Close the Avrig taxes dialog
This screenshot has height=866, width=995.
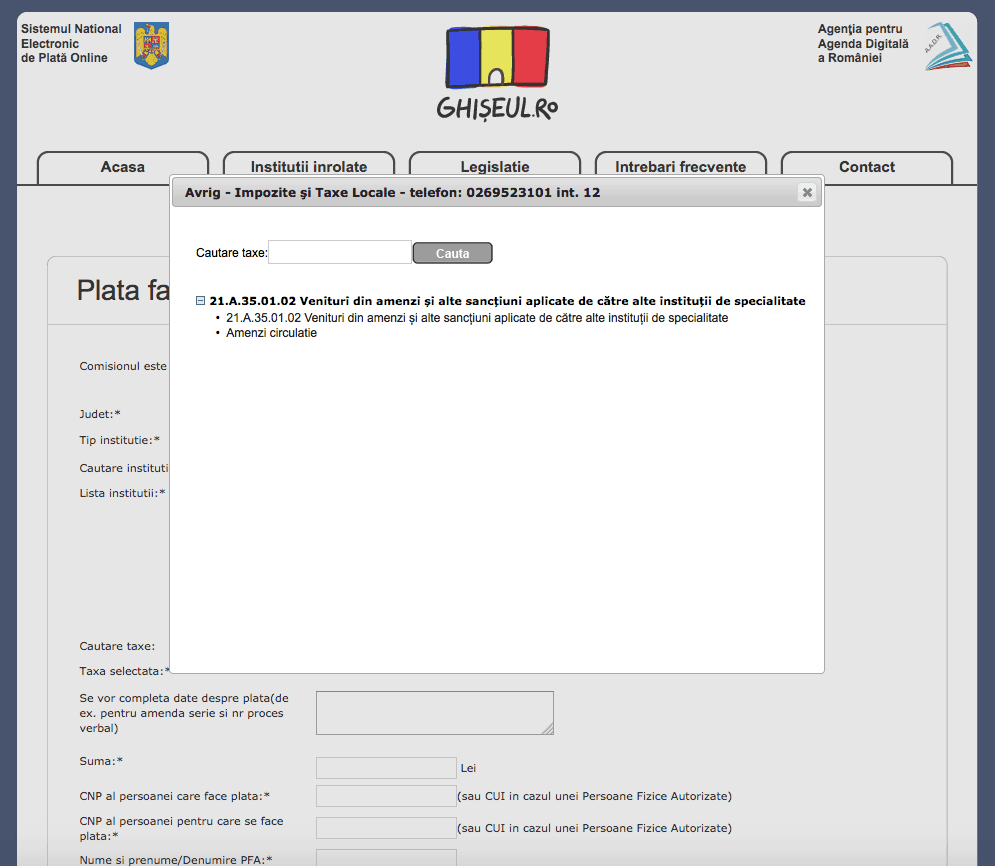coord(807,193)
